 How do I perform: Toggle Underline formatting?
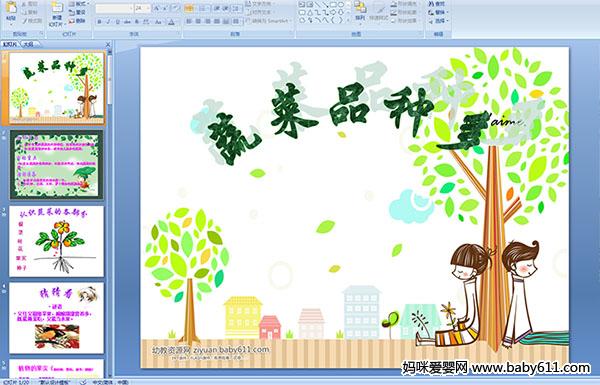click(117, 22)
